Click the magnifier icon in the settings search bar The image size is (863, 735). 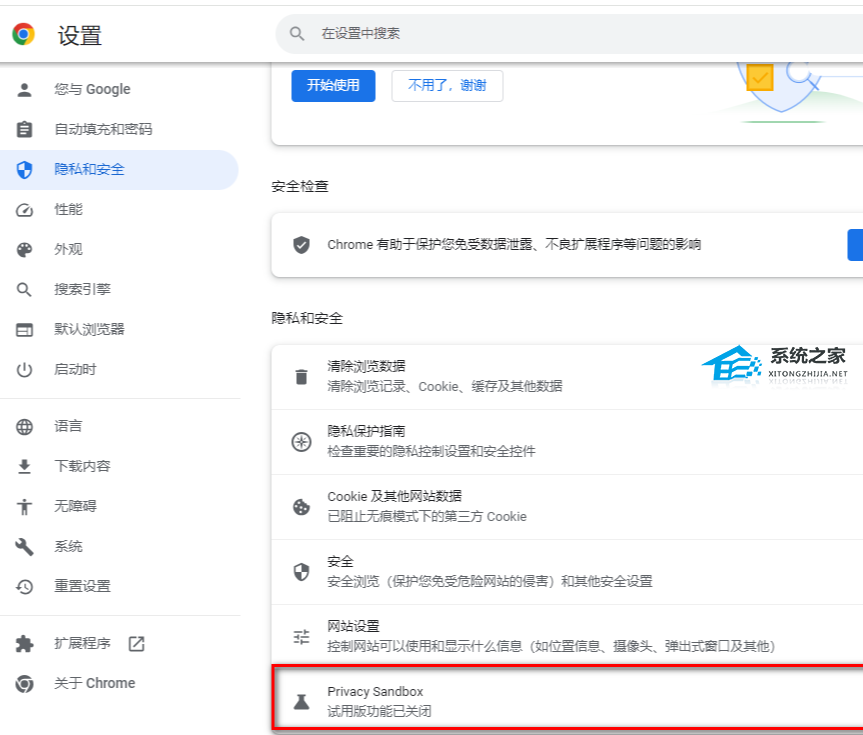[297, 34]
